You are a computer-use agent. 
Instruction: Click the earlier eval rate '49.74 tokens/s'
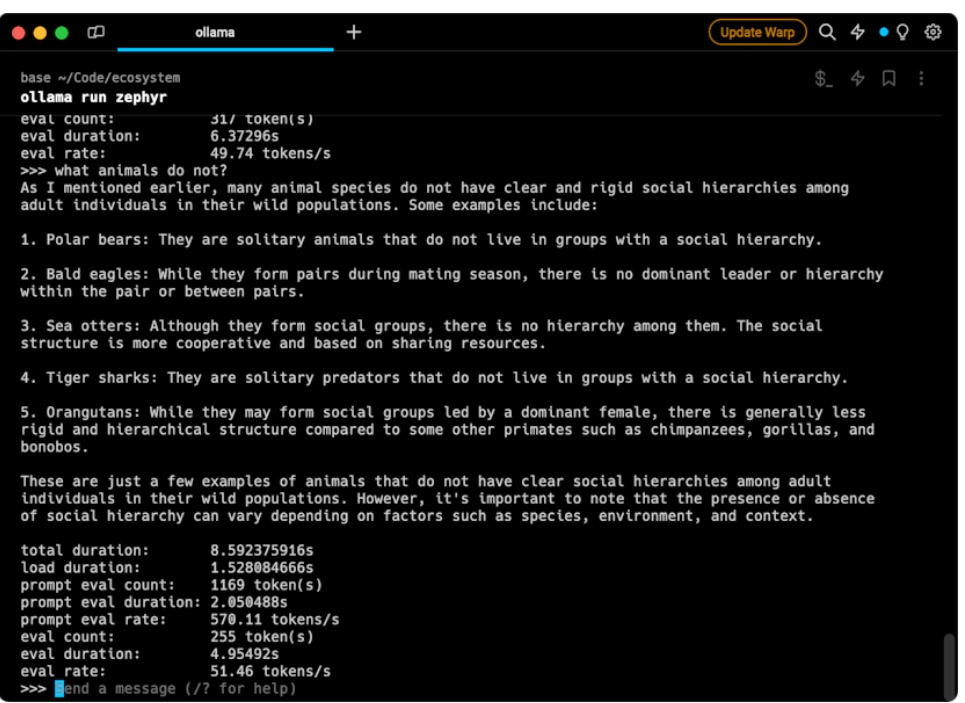coord(270,153)
